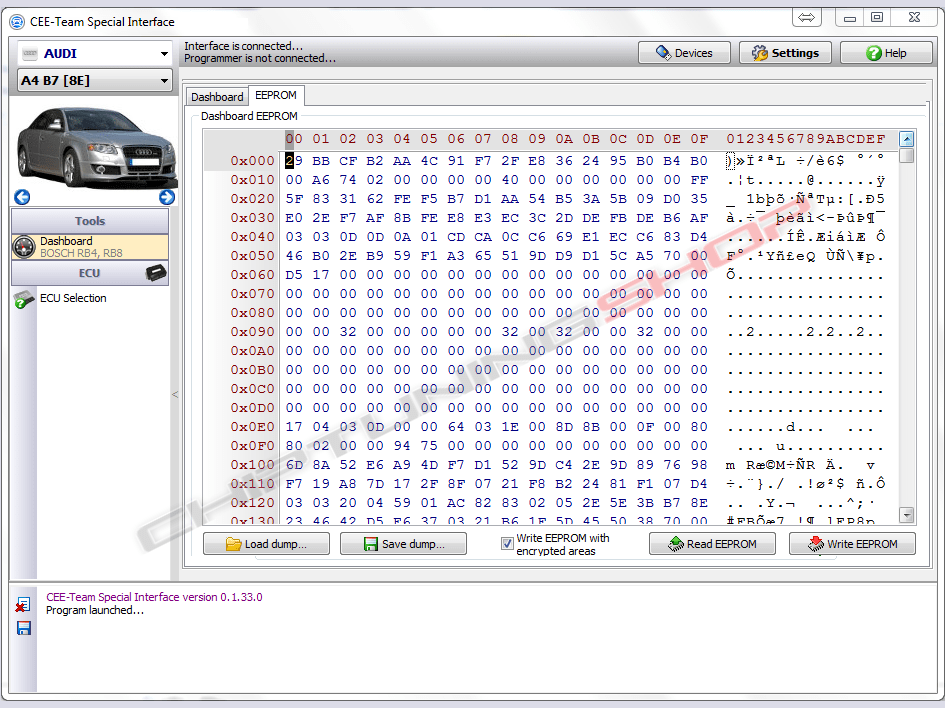
Task: Show previous car with left blue arrow
Action: point(22,197)
